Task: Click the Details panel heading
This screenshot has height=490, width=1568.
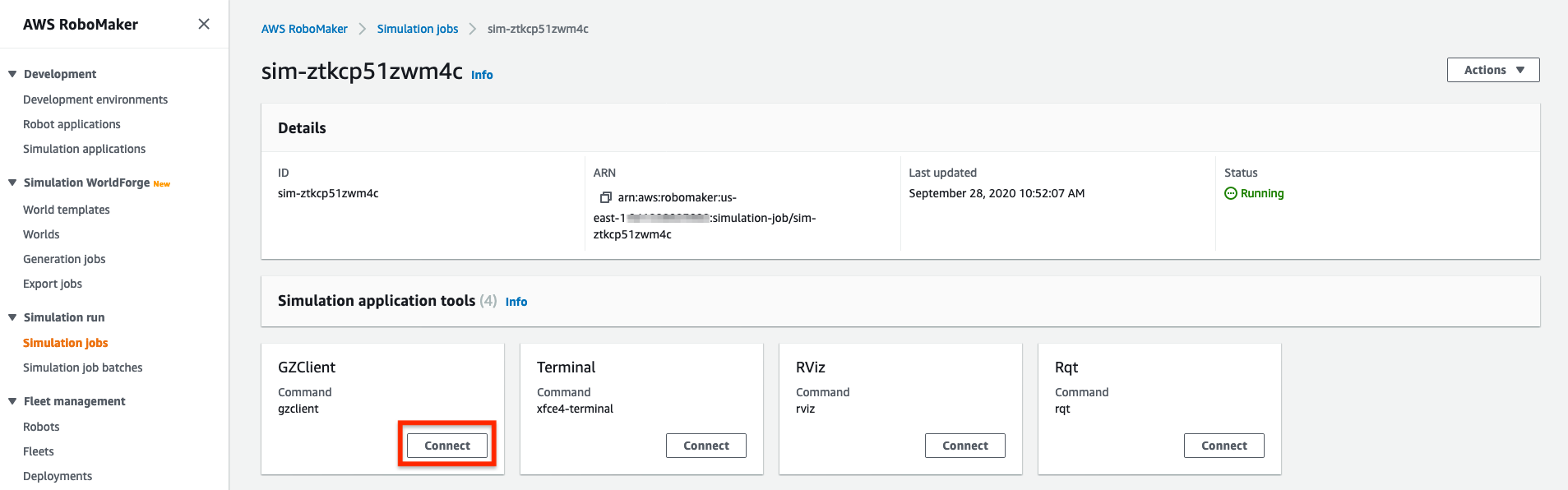Action: pos(302,127)
